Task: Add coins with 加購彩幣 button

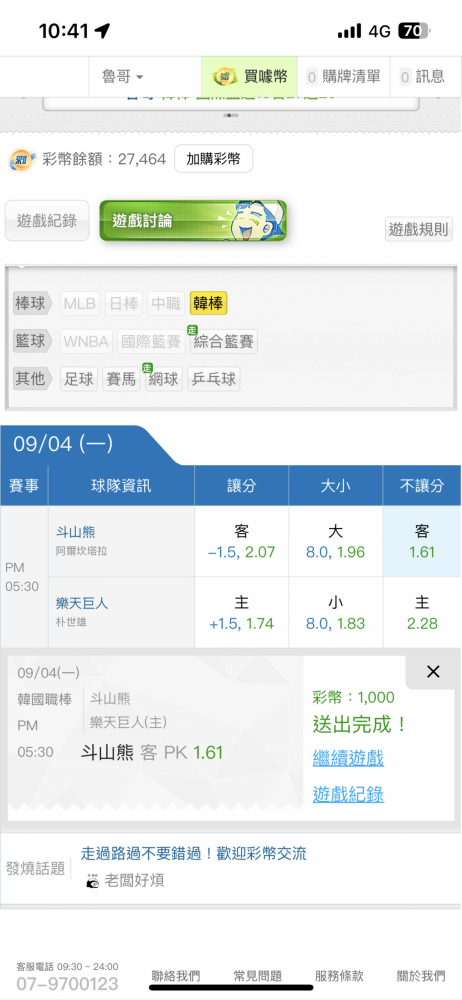Action: (x=213, y=159)
